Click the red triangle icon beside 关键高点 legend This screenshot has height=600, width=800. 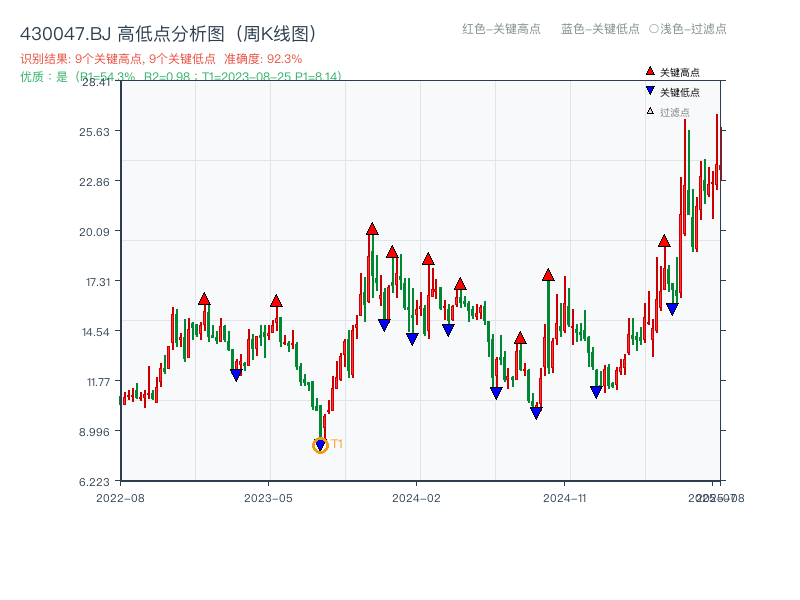click(x=650, y=71)
